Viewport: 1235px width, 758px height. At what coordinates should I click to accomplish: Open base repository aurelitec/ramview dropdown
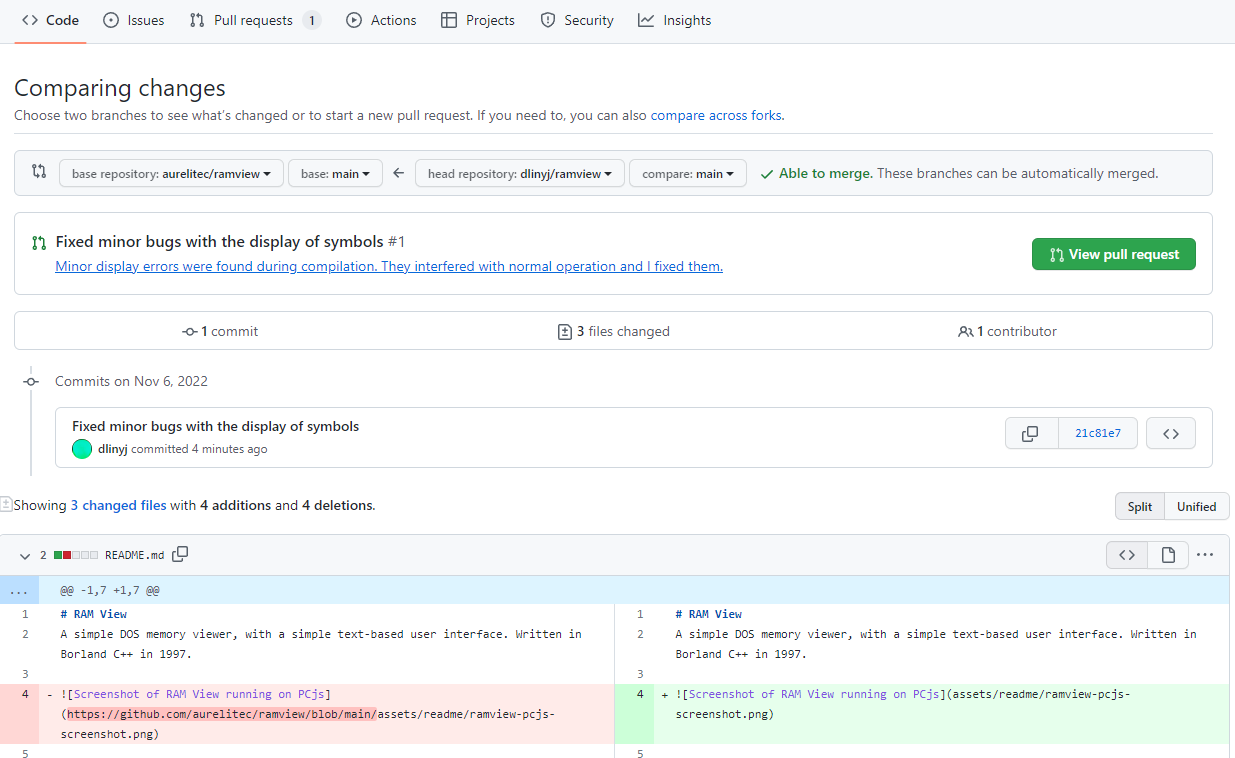[x=171, y=173]
